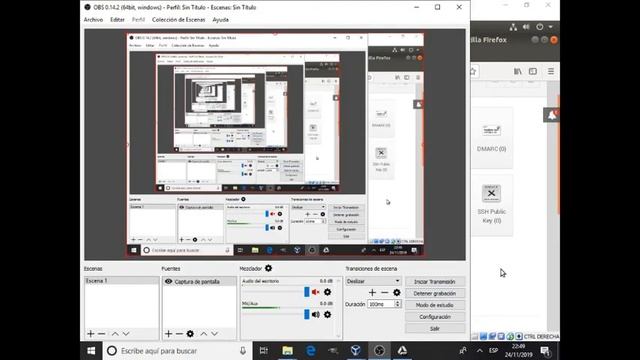
Task: Click the Detener grabación button
Action: click(435, 293)
